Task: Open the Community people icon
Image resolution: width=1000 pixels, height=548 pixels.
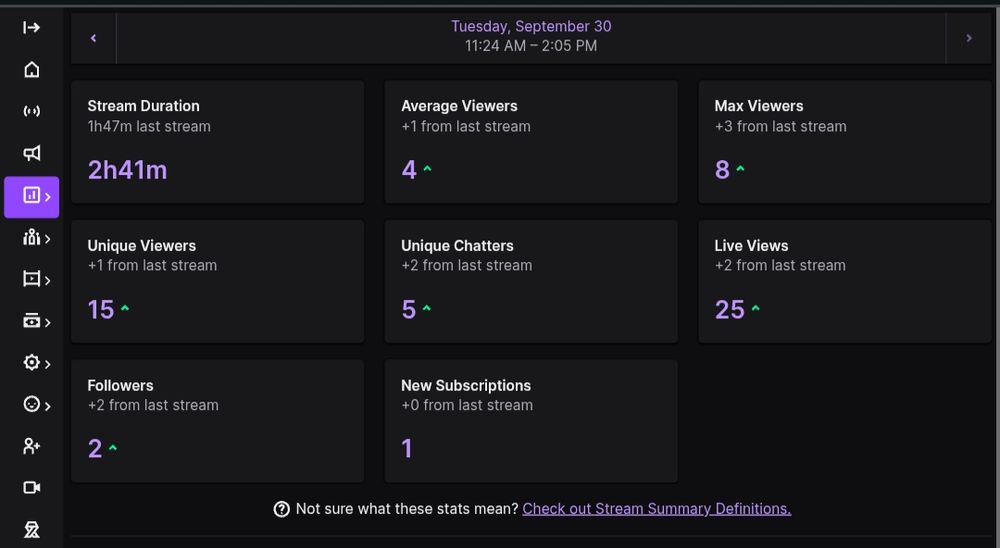Action: [31, 238]
